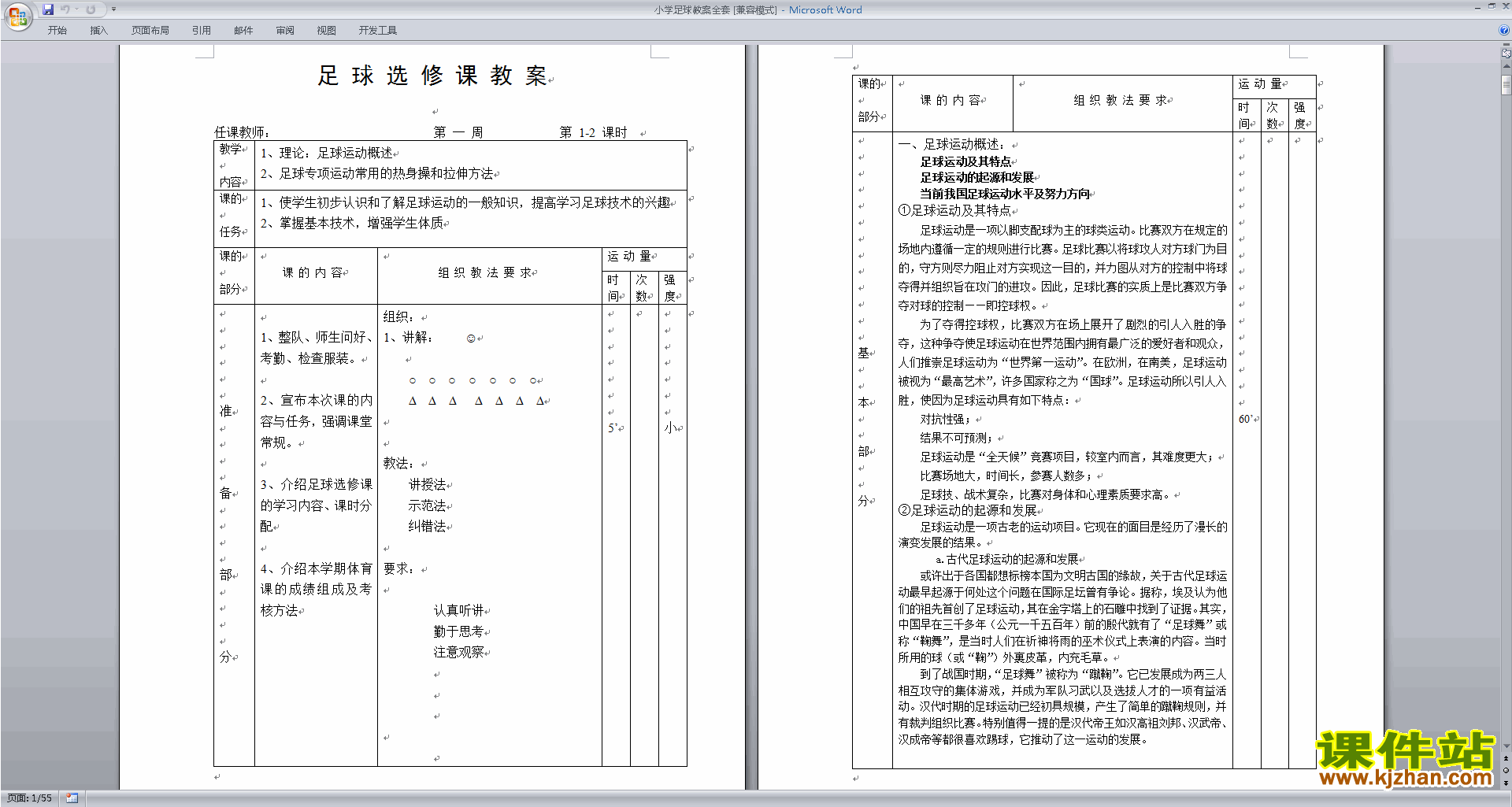Click the bold line 当前我国足球运动水平及努力方向
Screen dimensions: 1512x807
(x=1005, y=194)
